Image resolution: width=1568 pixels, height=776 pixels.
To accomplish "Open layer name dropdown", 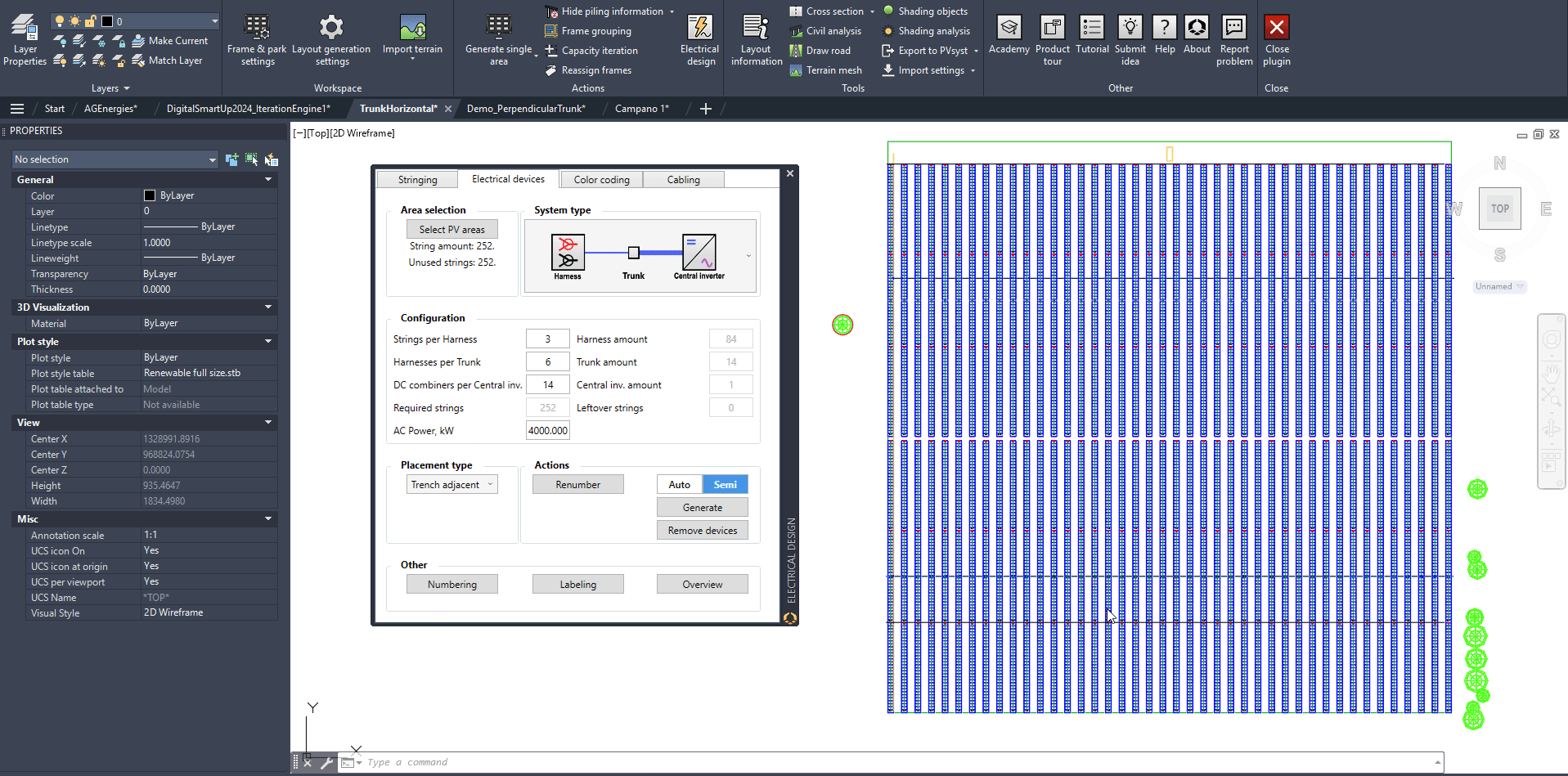I will pyautogui.click(x=215, y=21).
